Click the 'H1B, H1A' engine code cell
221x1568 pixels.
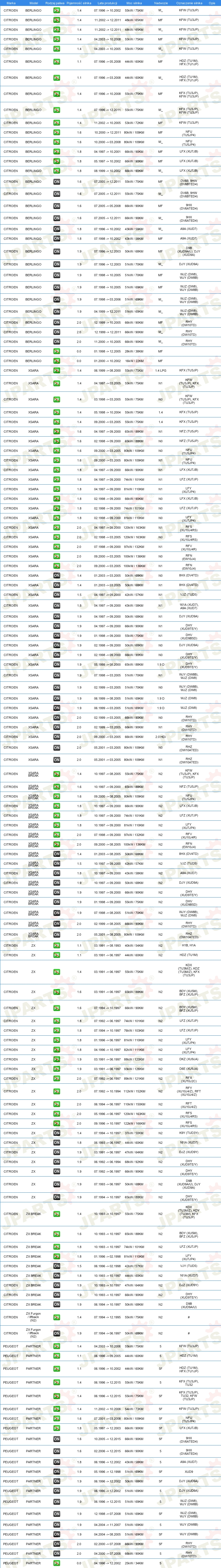(x=189, y=945)
